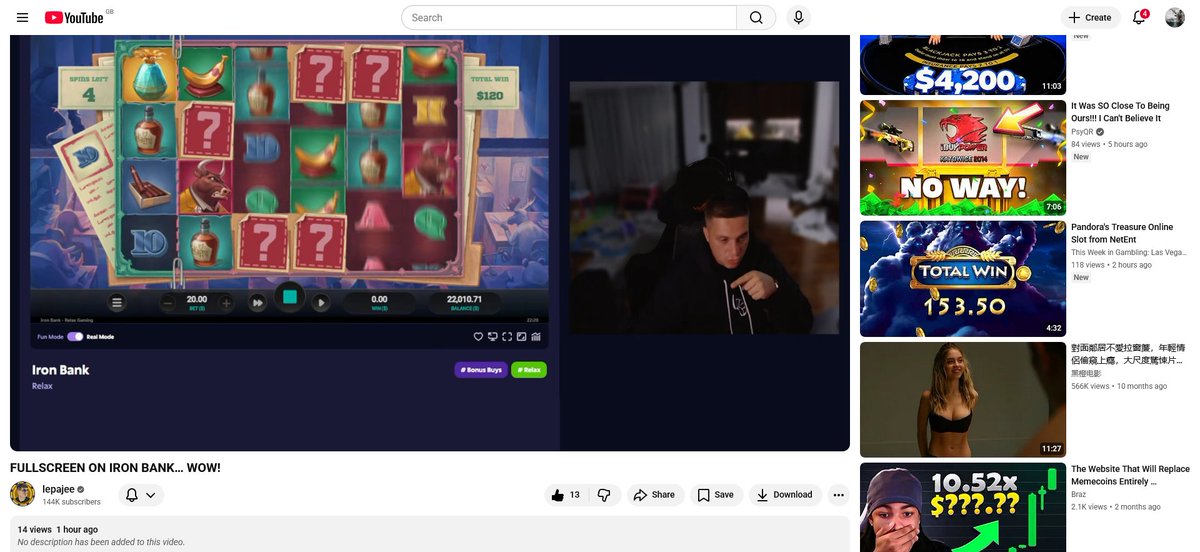Expand the video description box

[x=430, y=534]
